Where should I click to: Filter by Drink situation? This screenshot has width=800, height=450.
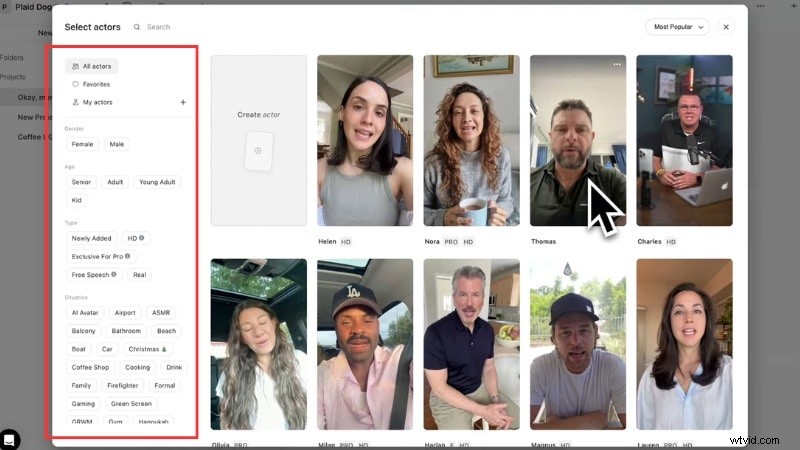pos(174,368)
